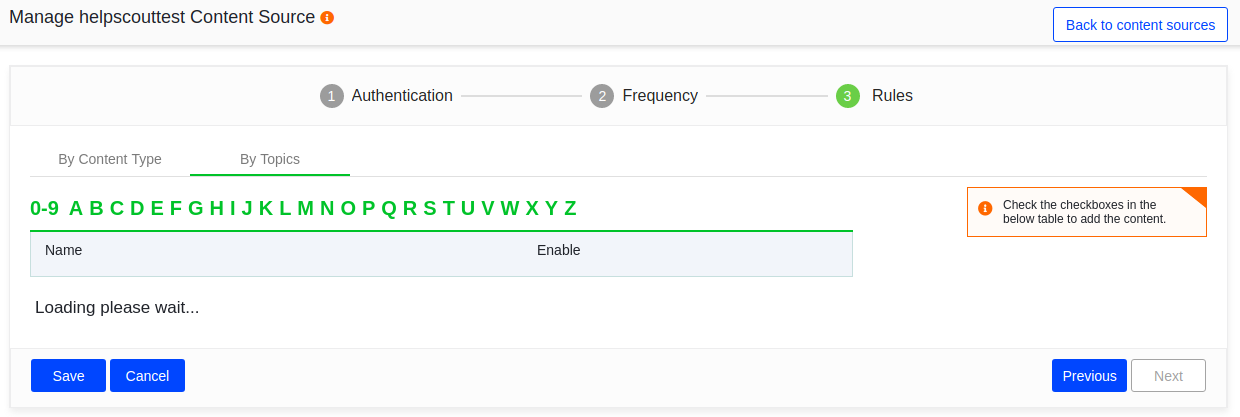Filter topics by letter T
Image resolution: width=1240 pixels, height=417 pixels.
449,208
